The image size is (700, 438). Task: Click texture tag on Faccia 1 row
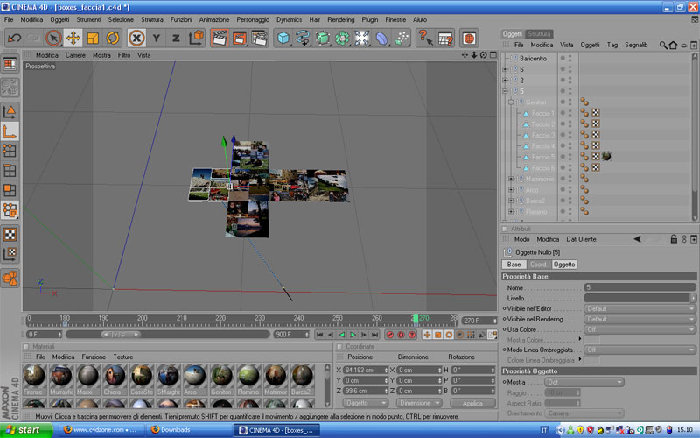click(x=595, y=113)
